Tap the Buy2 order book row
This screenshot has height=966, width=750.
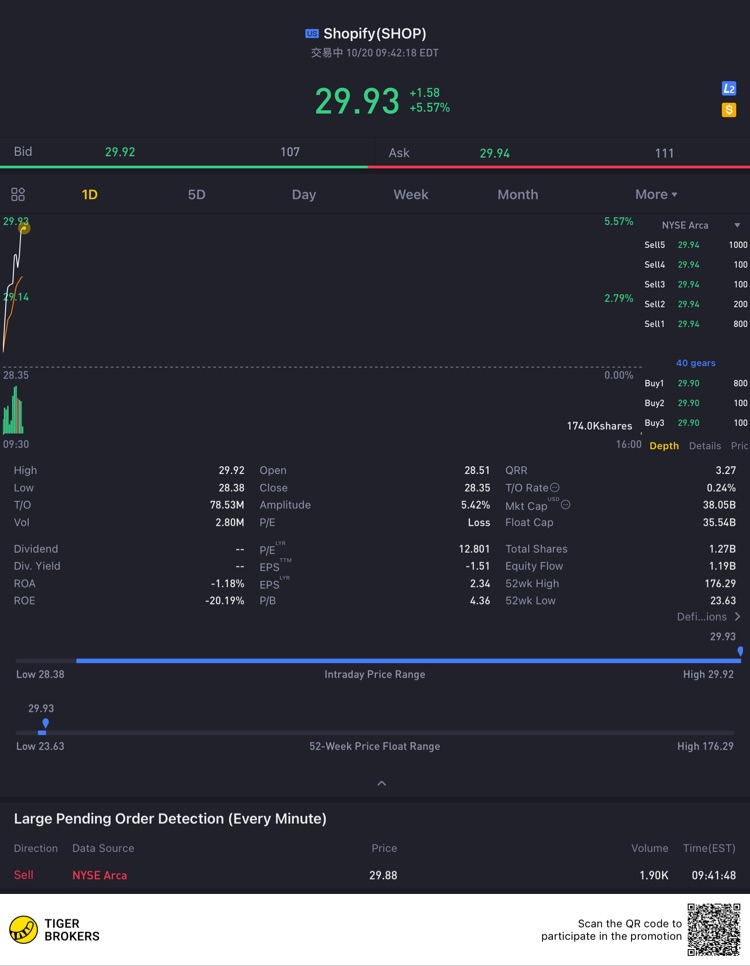click(696, 403)
